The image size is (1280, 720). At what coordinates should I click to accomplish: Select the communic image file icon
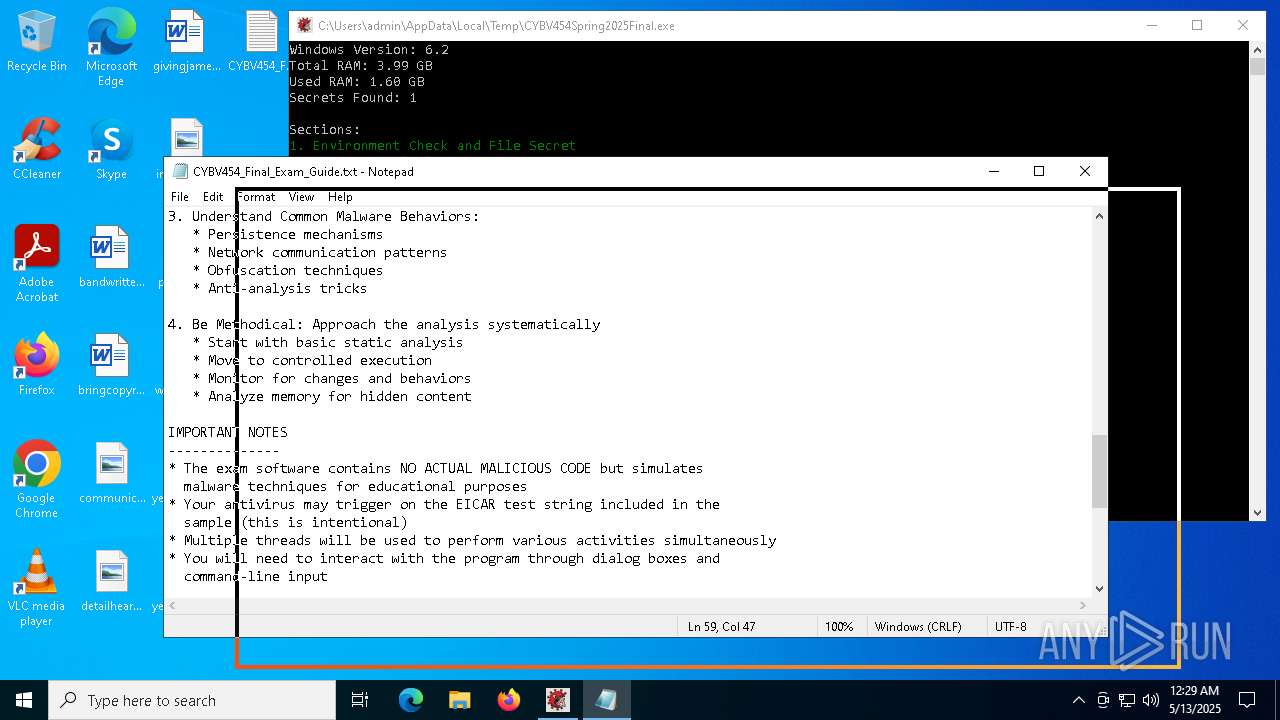[111, 474]
